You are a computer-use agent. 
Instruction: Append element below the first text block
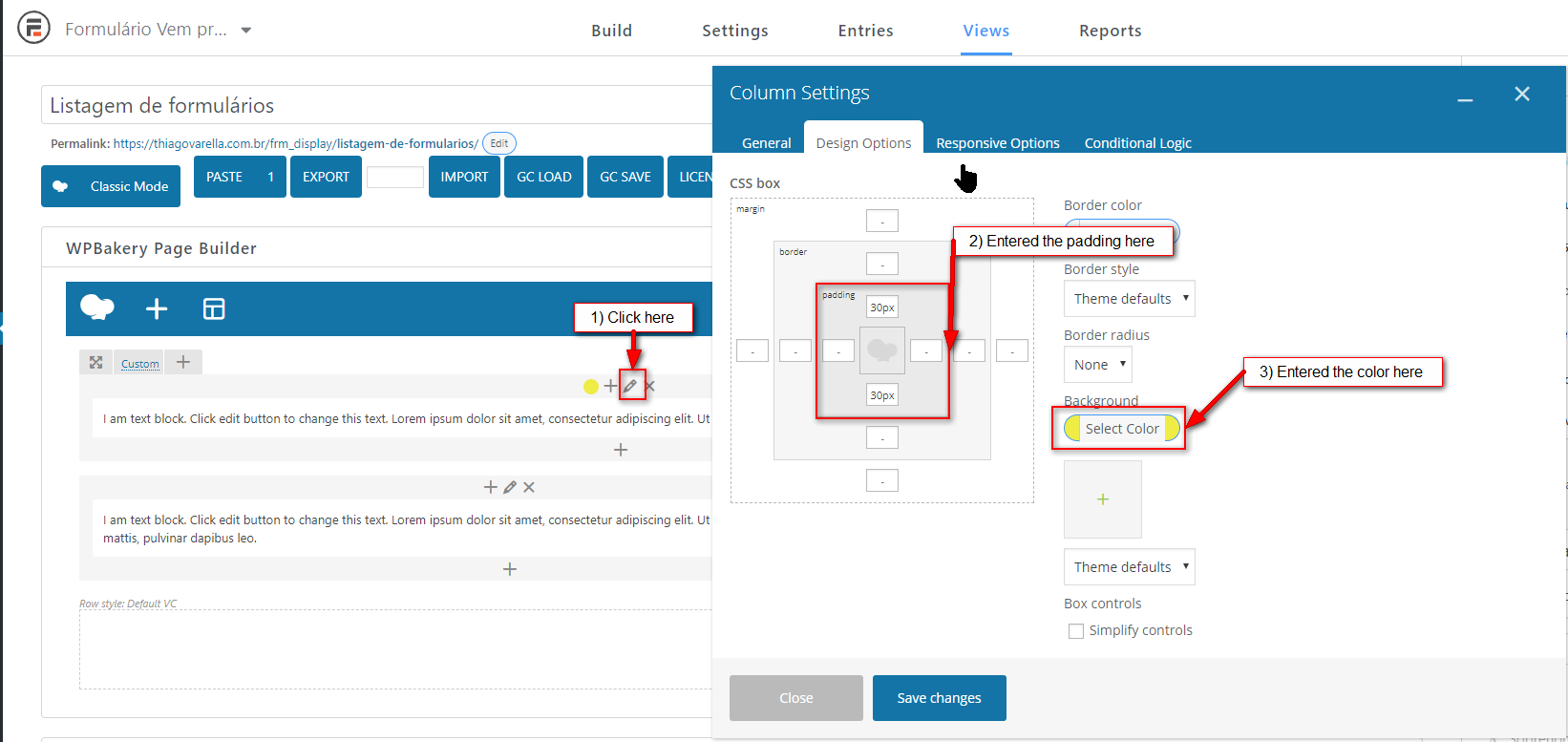621,449
